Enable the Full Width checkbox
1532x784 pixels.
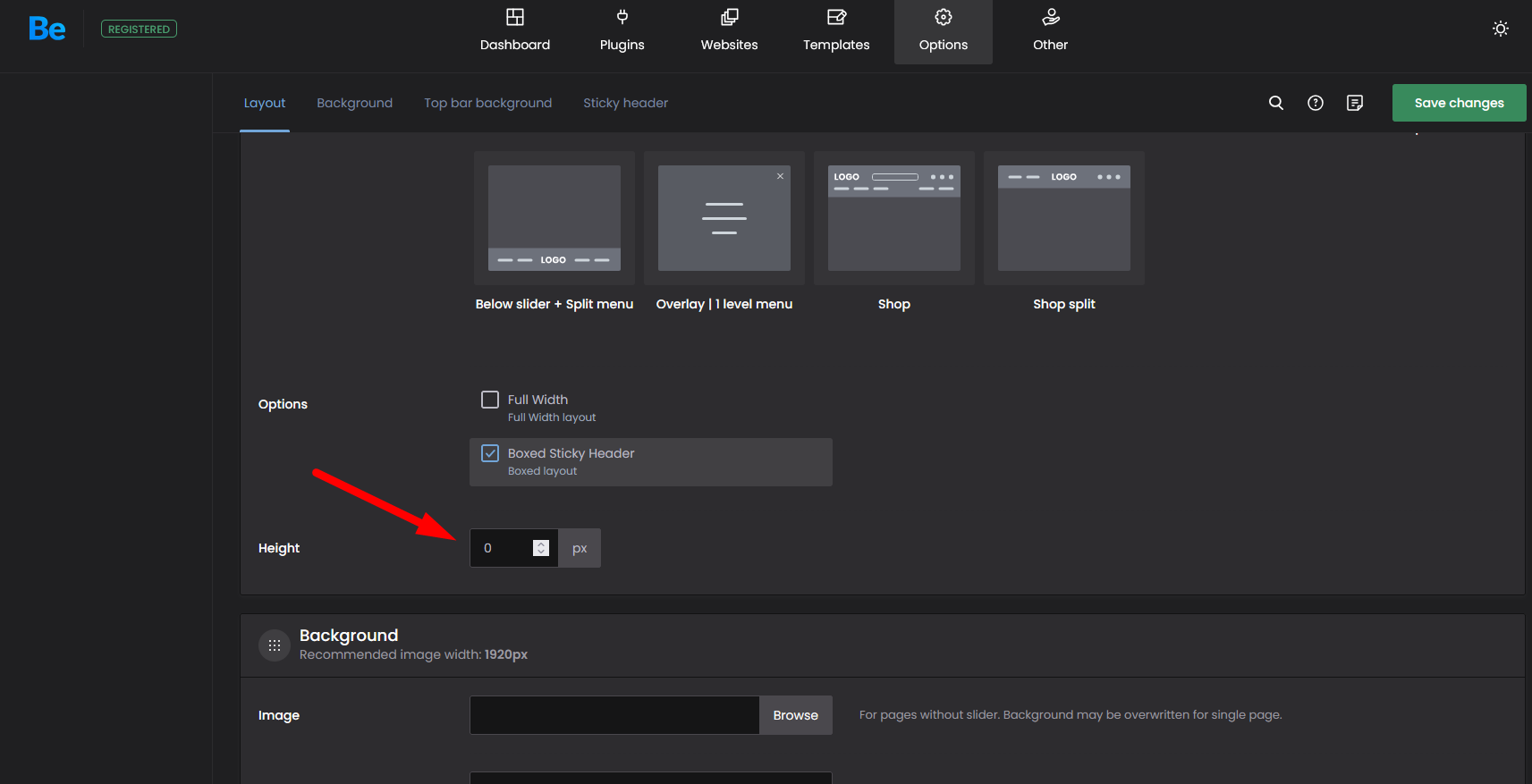pyautogui.click(x=490, y=400)
